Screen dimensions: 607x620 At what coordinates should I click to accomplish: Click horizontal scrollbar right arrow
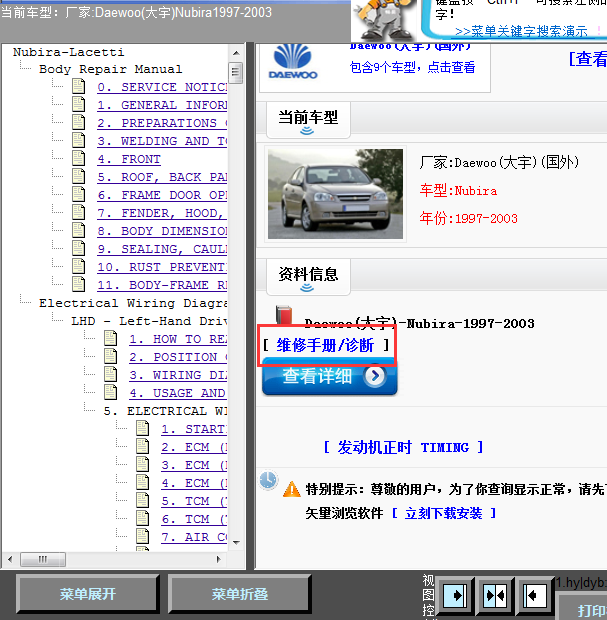coord(218,559)
